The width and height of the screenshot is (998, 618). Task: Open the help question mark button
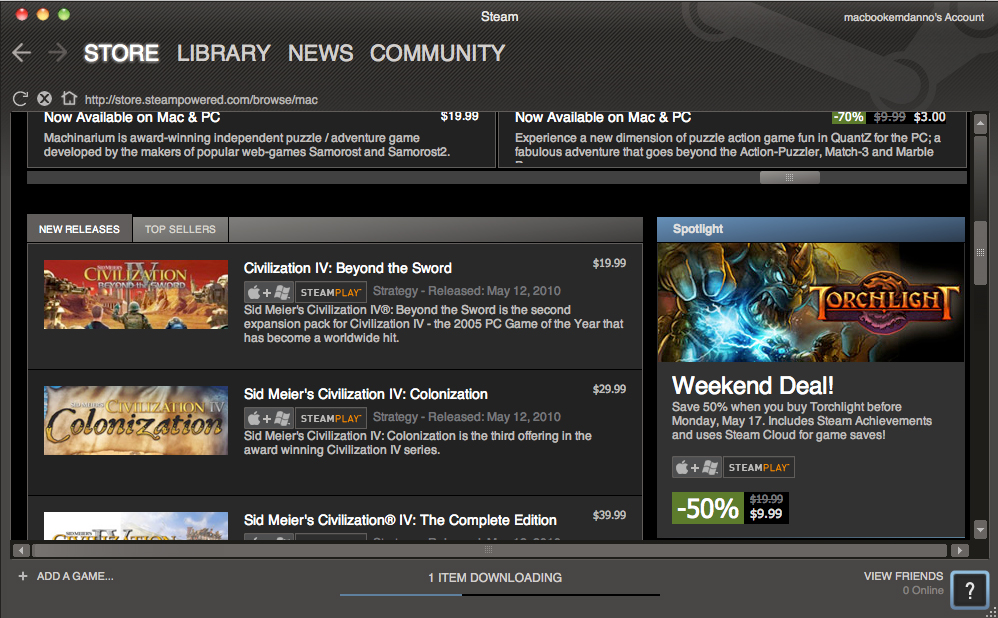click(969, 590)
